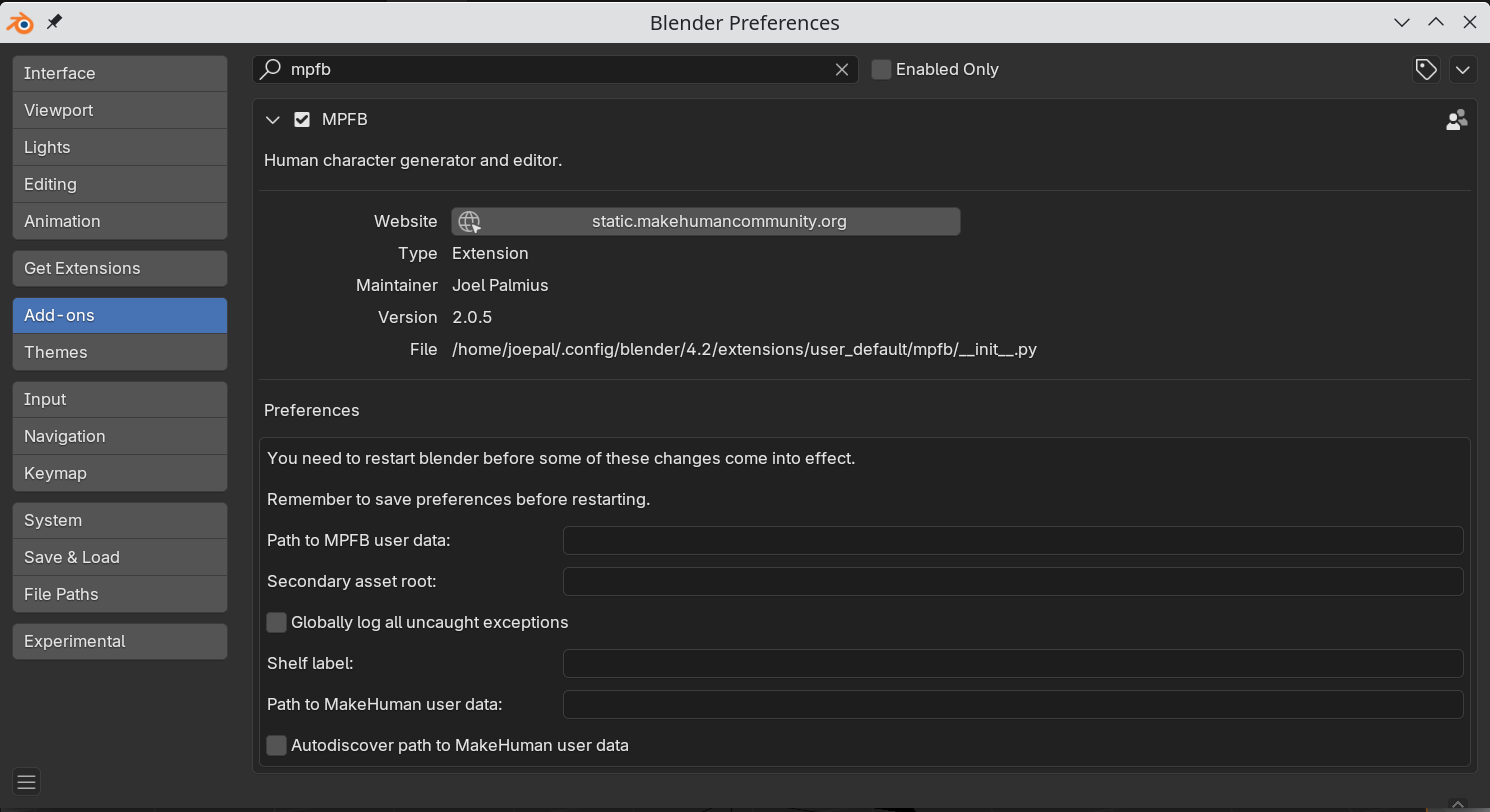
Task: Open the Interface preferences section
Action: [x=120, y=73]
